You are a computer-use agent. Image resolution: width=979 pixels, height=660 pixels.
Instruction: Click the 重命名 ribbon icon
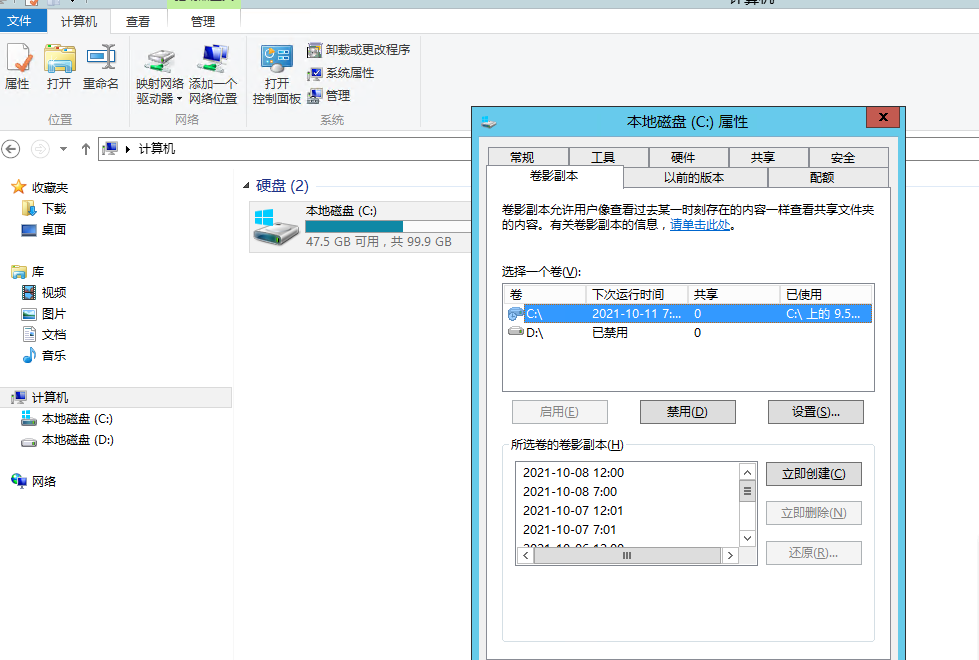coord(101,66)
